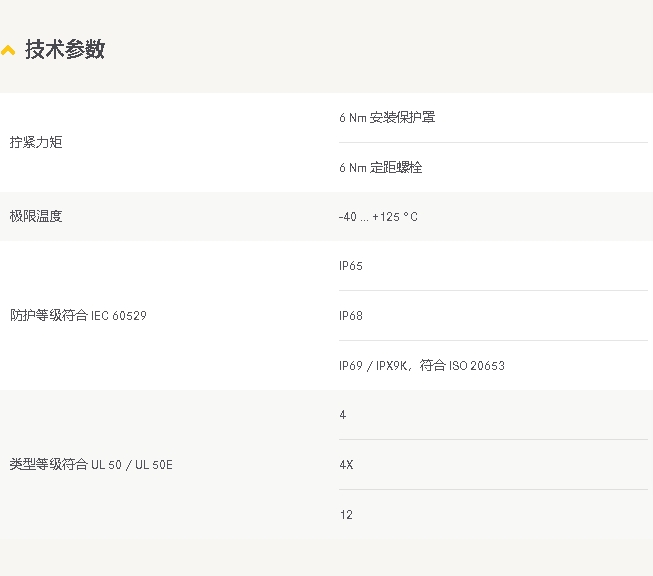Click the IP68 protection rating
Image resolution: width=653 pixels, height=576 pixels.
(351, 316)
